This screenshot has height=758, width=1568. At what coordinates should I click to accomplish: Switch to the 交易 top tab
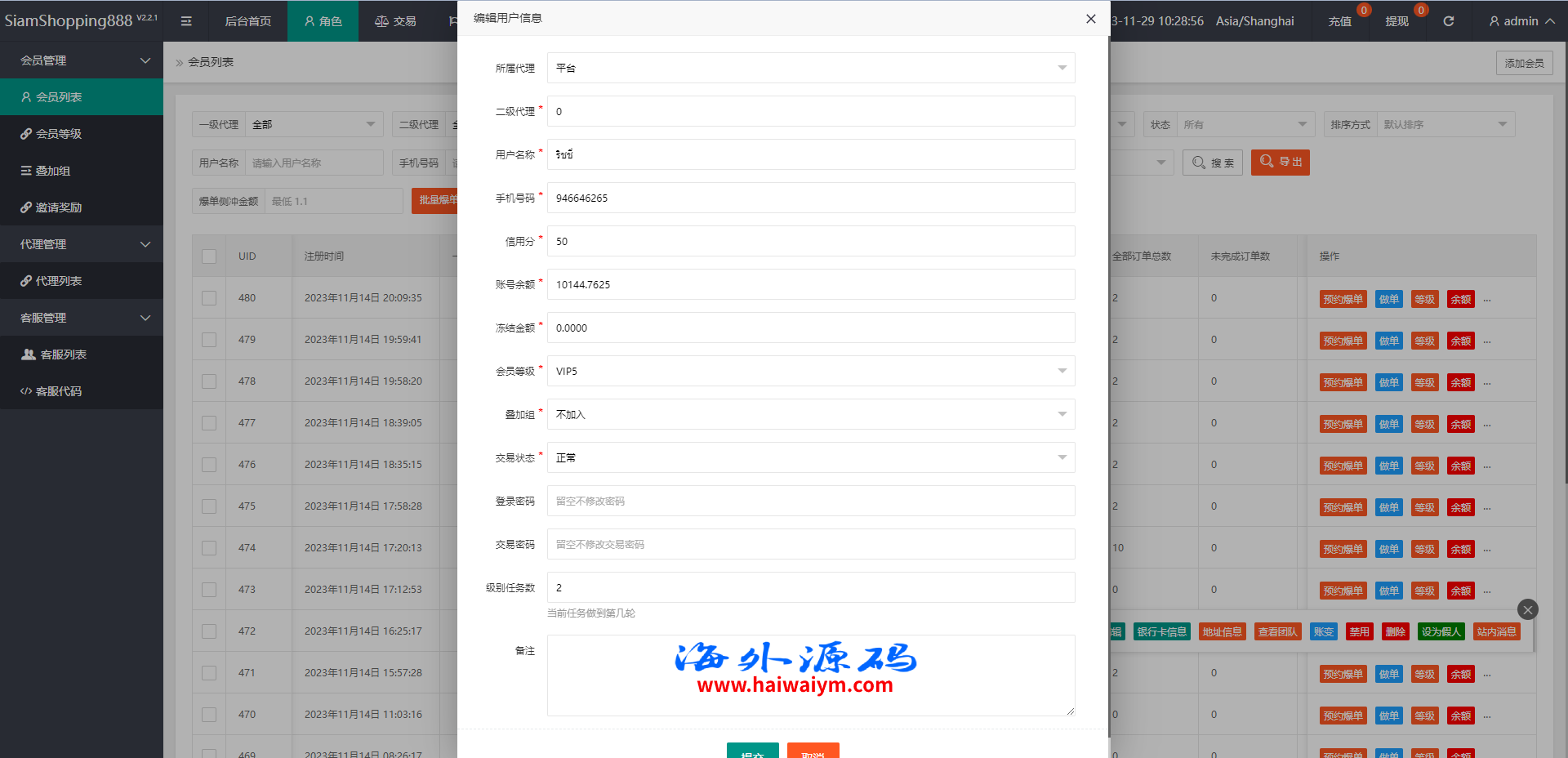tap(395, 21)
